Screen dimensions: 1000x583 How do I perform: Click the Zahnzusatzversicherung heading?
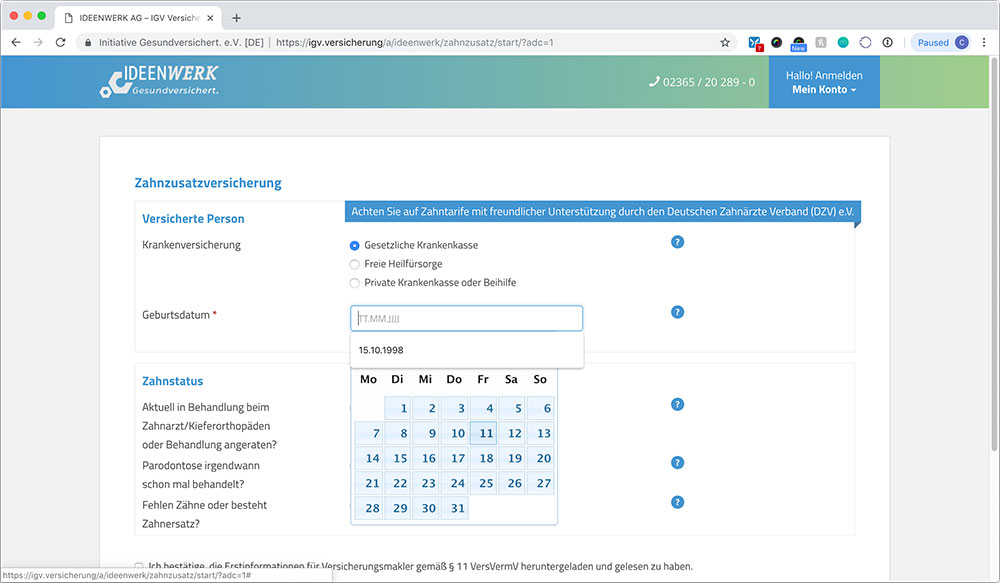click(208, 183)
